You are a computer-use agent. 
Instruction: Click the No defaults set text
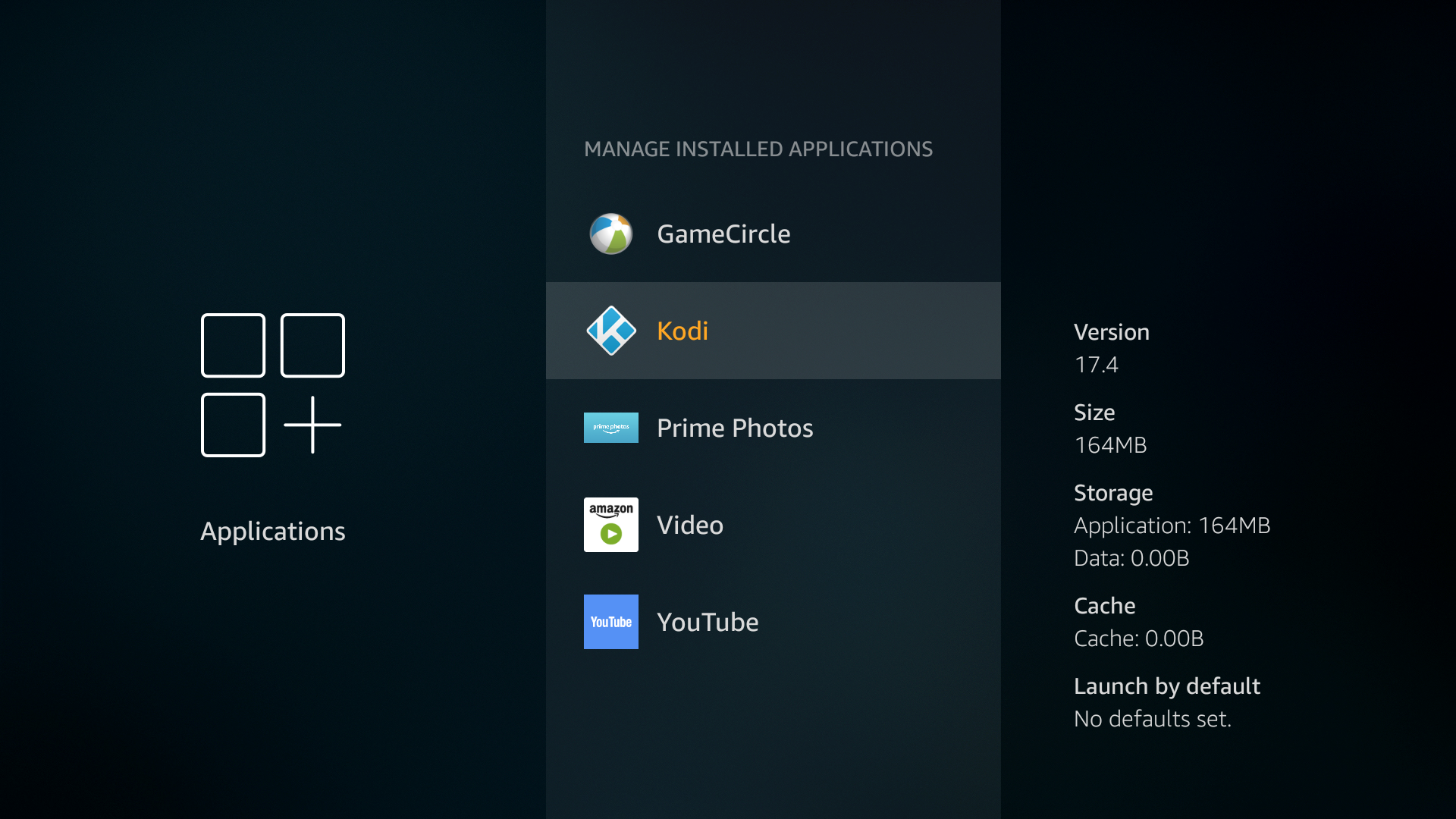click(1153, 718)
